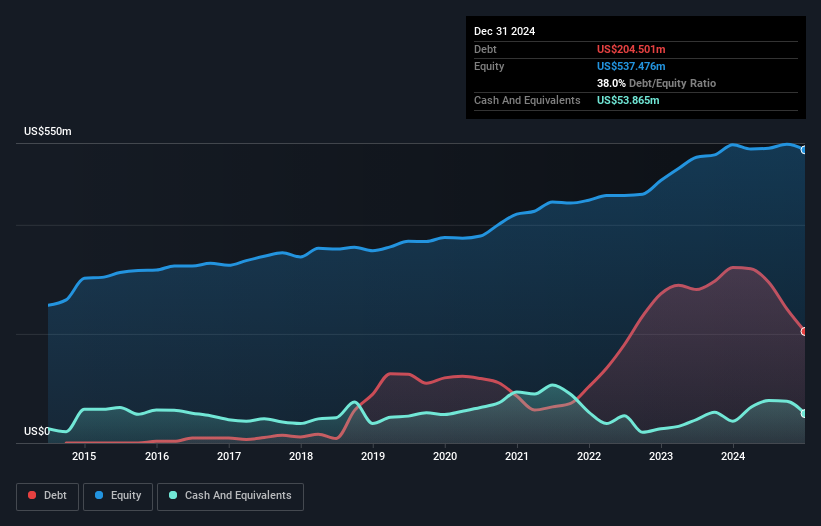Click the 2019 x-axis label
Image resolution: width=821 pixels, height=526 pixels.
(373, 456)
